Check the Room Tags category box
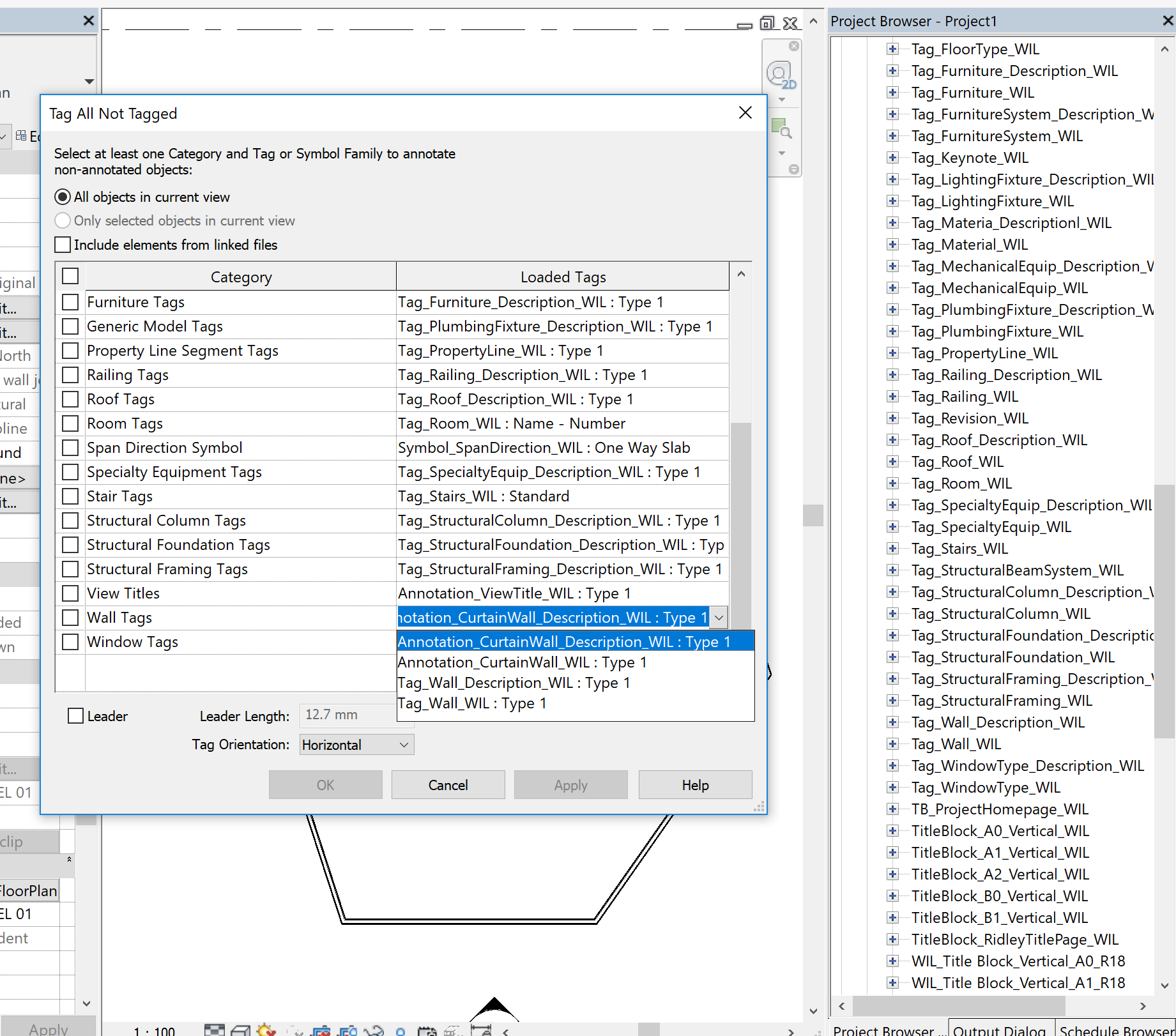The image size is (1176, 1036). (70, 423)
